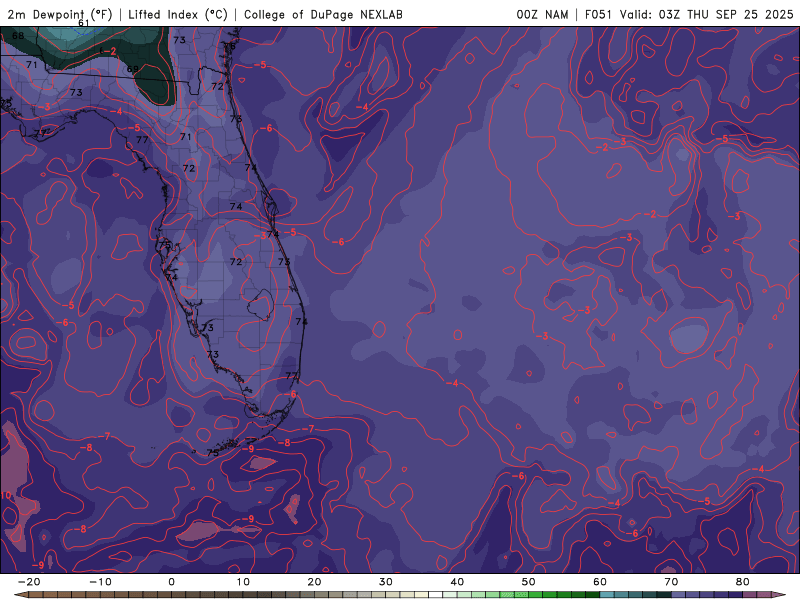Click the "40" label on the color scale
Image resolution: width=800 pixels, height=600 pixels.
point(457,582)
